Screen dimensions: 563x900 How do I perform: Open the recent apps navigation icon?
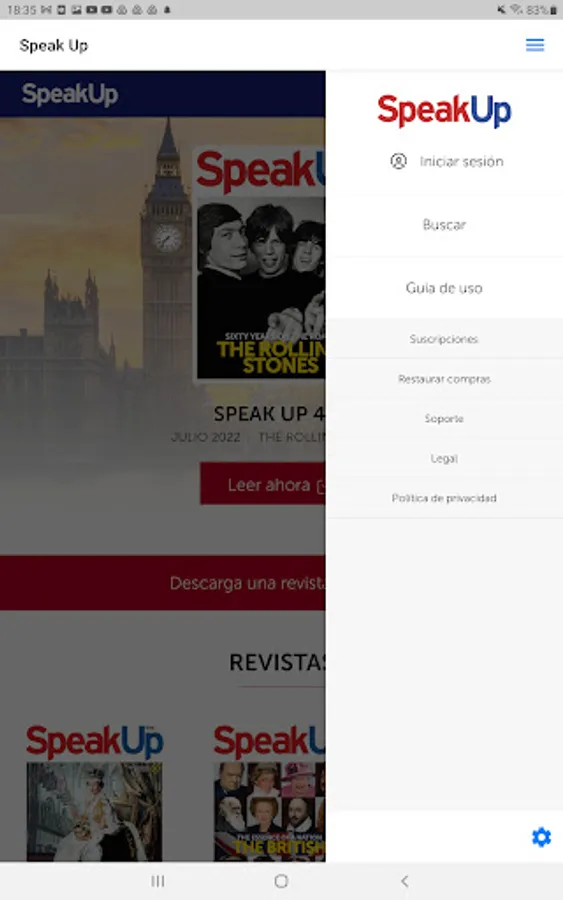point(158,880)
